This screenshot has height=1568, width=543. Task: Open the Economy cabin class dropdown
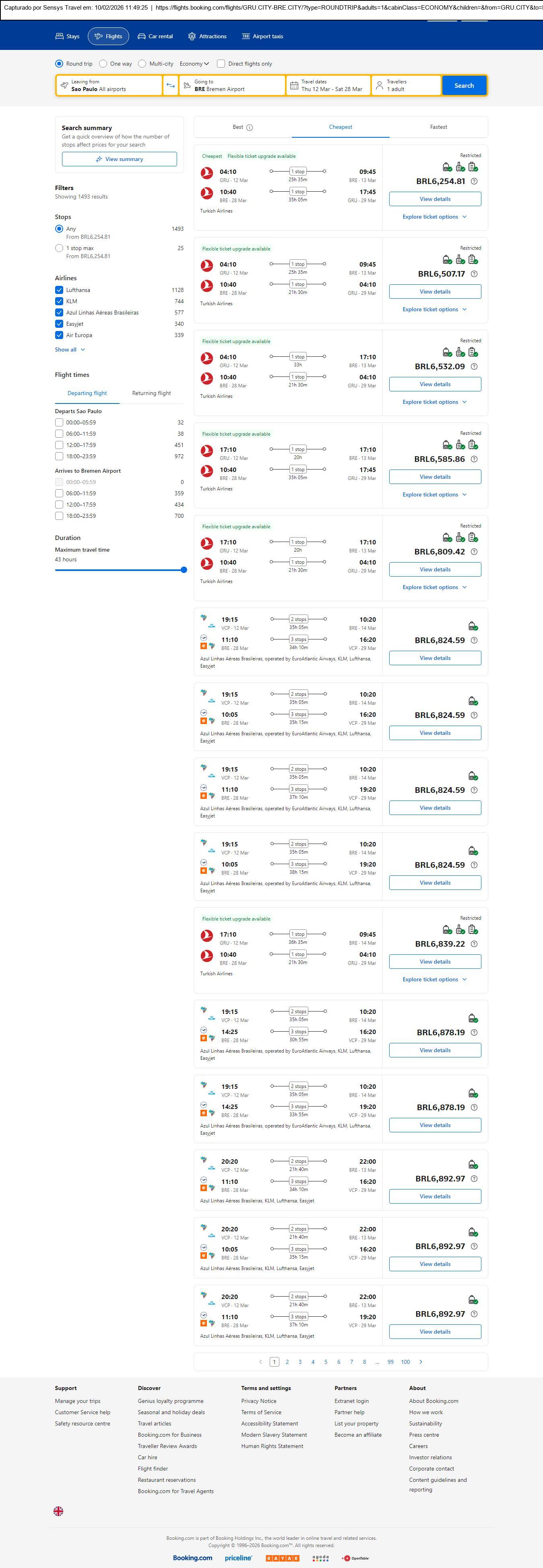(194, 64)
